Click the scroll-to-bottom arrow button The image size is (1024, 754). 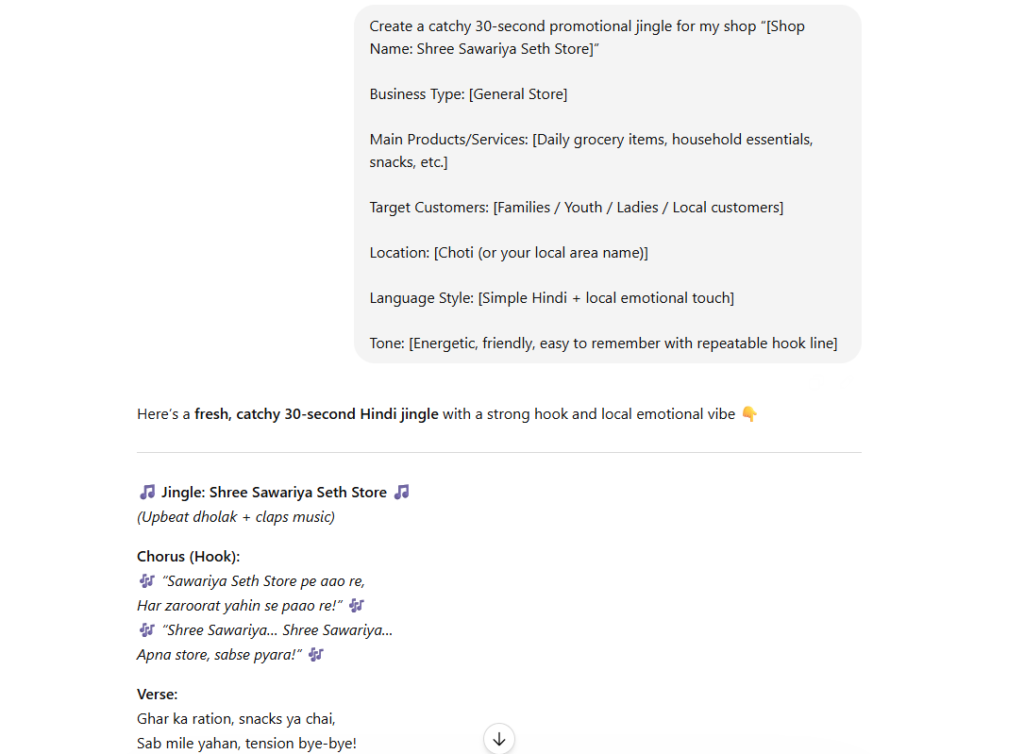click(498, 738)
